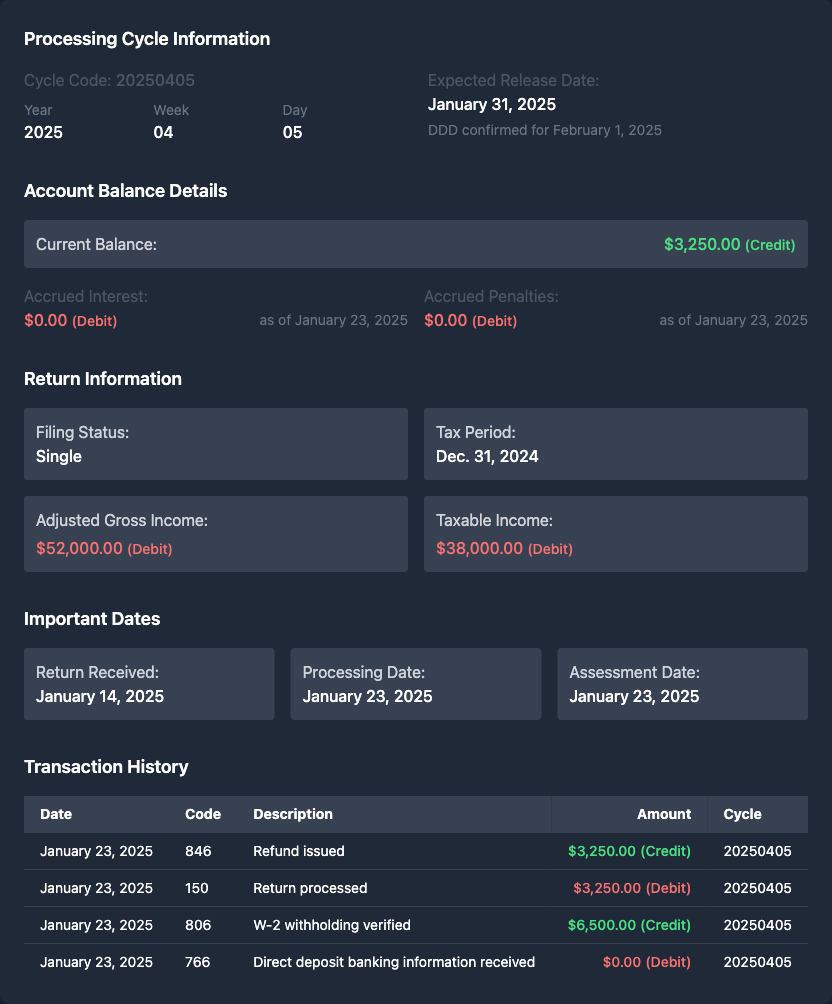Select the Tax Period card
The width and height of the screenshot is (832, 1004).
click(615, 444)
